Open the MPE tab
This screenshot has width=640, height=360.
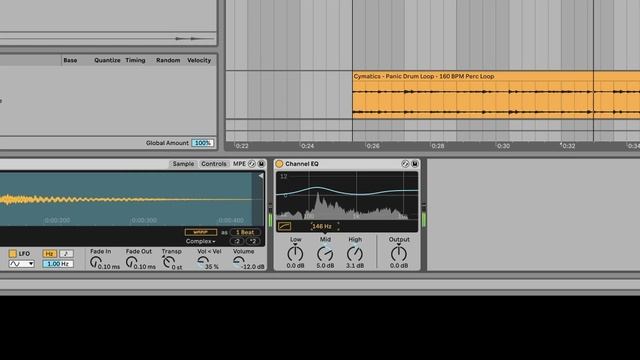239,164
